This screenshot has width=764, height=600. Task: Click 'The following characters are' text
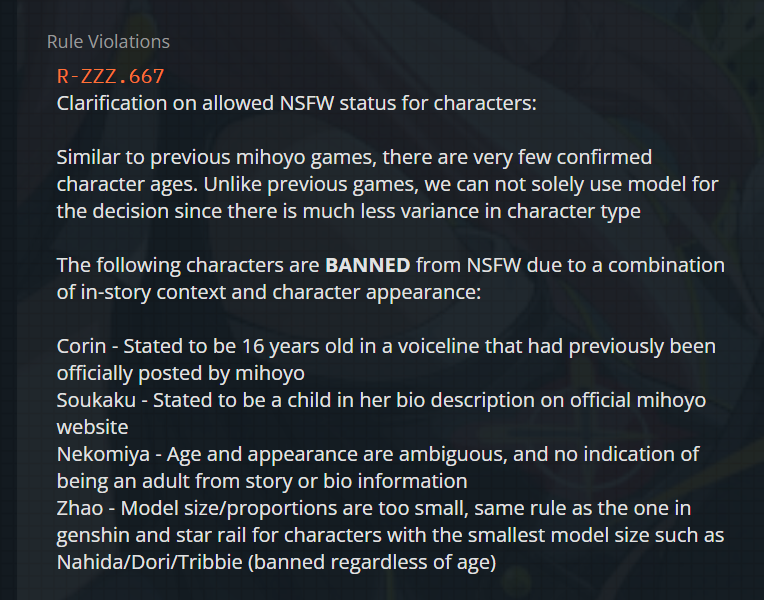[x=188, y=265]
